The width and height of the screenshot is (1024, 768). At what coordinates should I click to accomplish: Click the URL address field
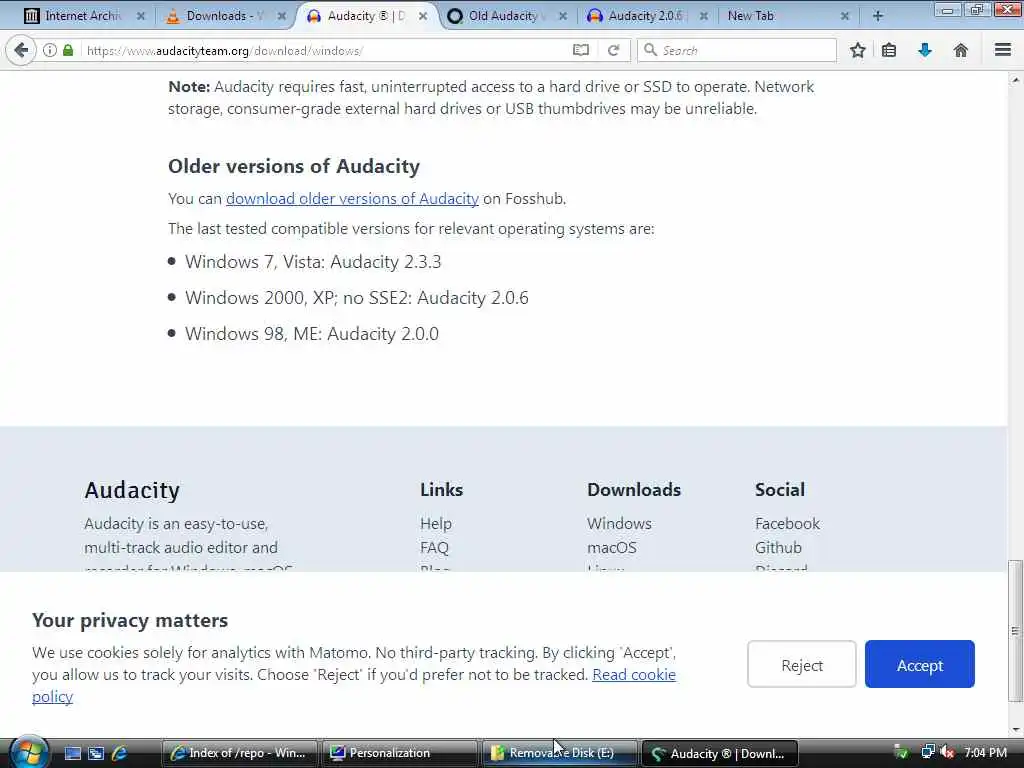(325, 50)
